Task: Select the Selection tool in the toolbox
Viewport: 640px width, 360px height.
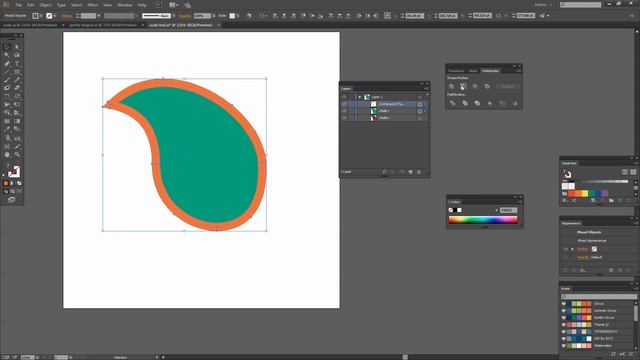Action: (x=7, y=47)
